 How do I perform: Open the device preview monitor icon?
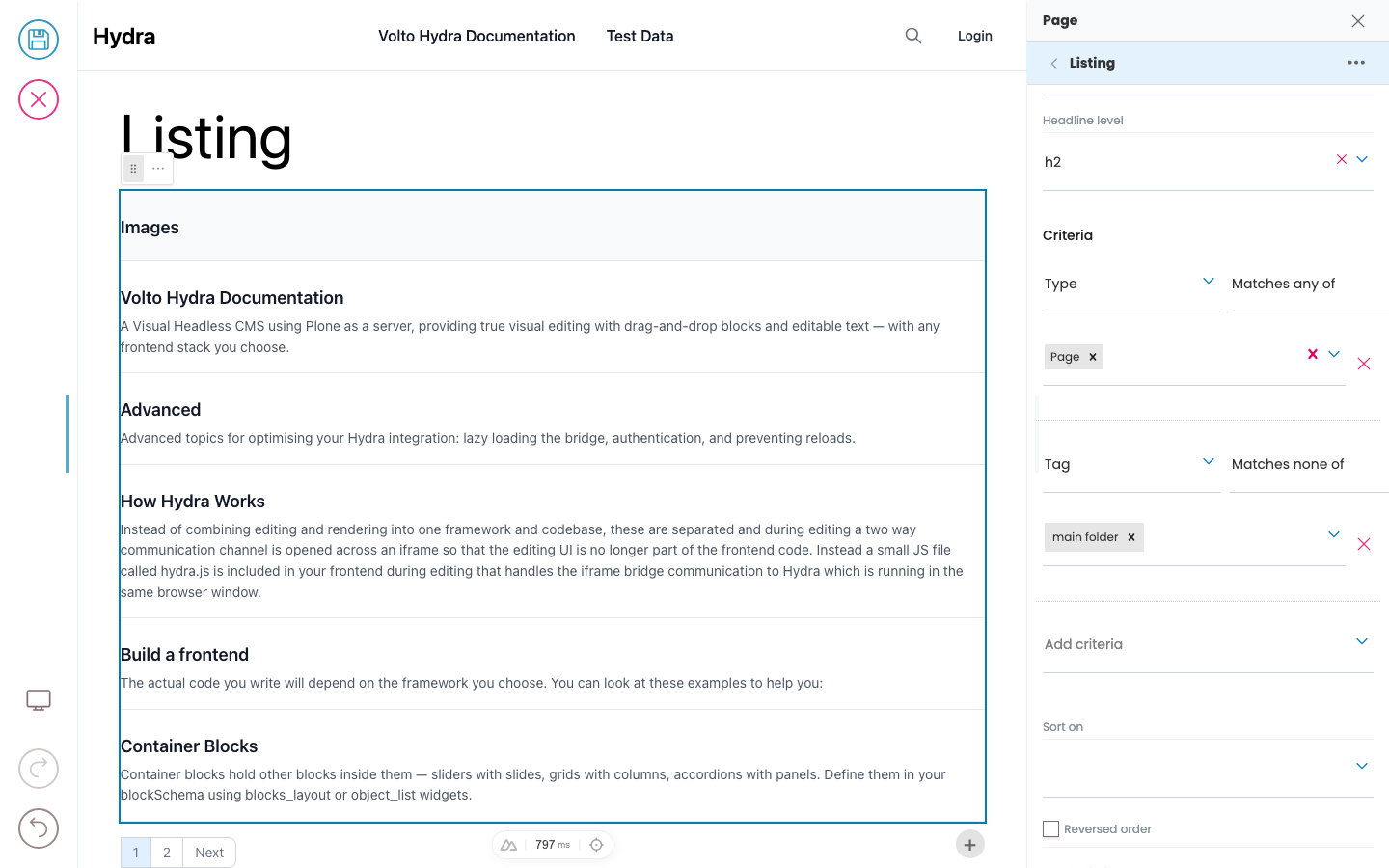(39, 700)
